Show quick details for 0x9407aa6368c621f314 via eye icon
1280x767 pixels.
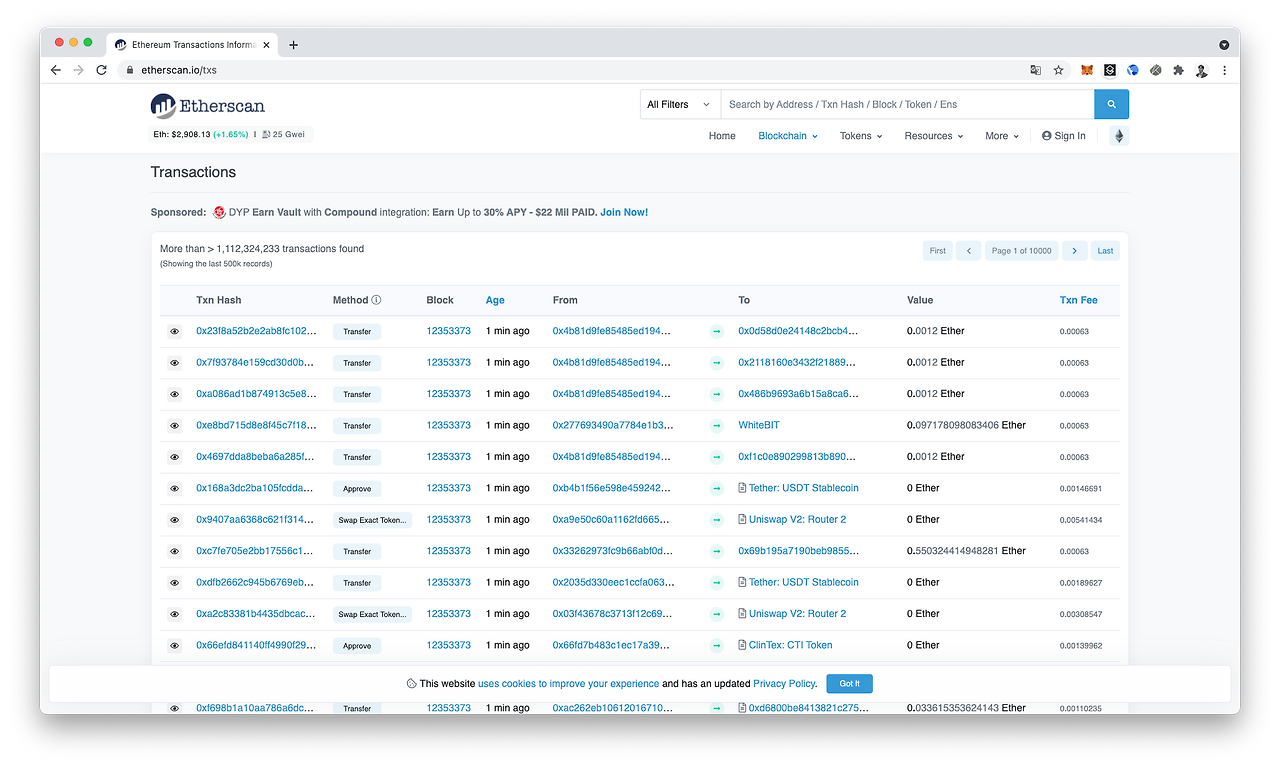[174, 520]
